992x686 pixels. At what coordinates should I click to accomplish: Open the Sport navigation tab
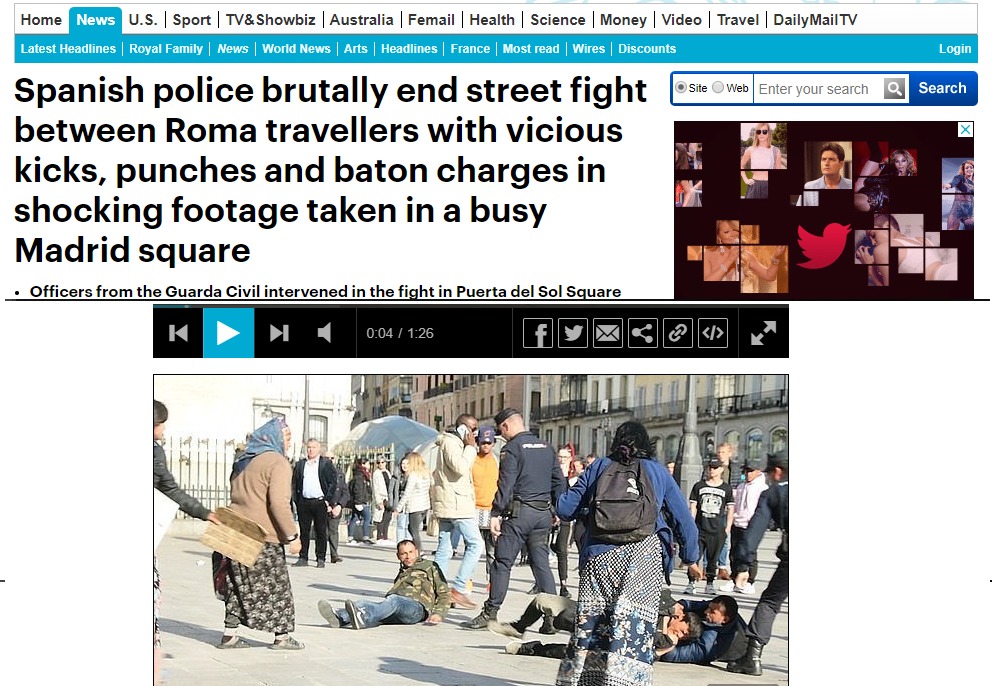pos(192,20)
